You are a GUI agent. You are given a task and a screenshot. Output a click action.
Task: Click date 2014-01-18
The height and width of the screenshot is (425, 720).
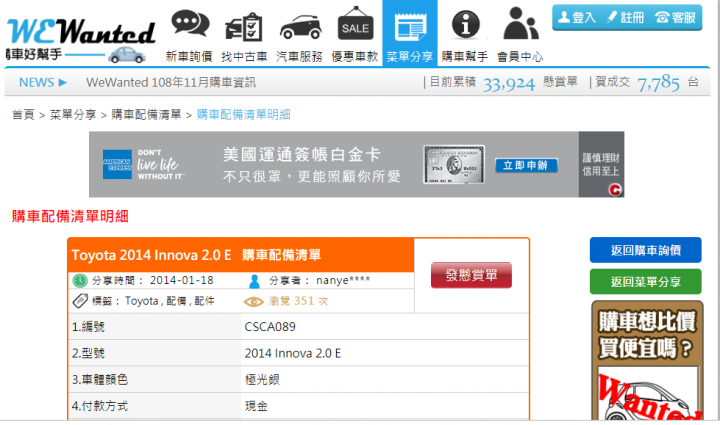[182, 280]
